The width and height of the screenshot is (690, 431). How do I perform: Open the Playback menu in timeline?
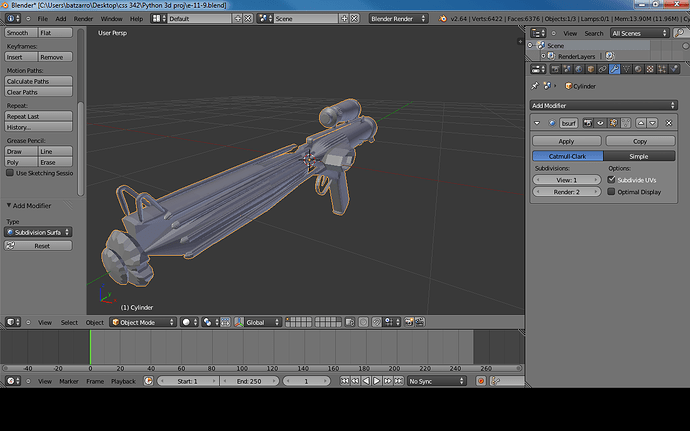tap(123, 381)
